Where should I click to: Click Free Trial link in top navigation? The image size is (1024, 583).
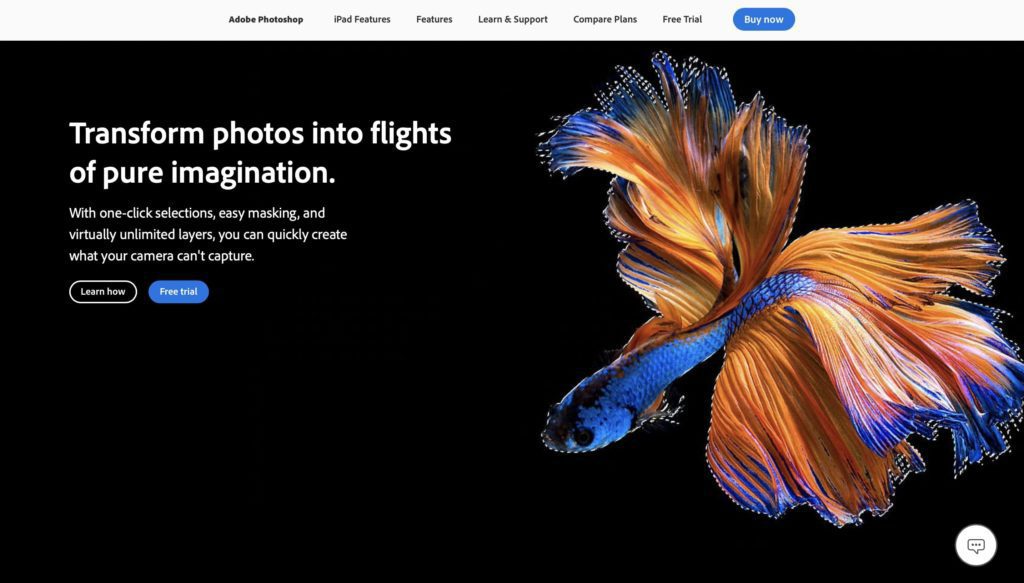tap(682, 20)
